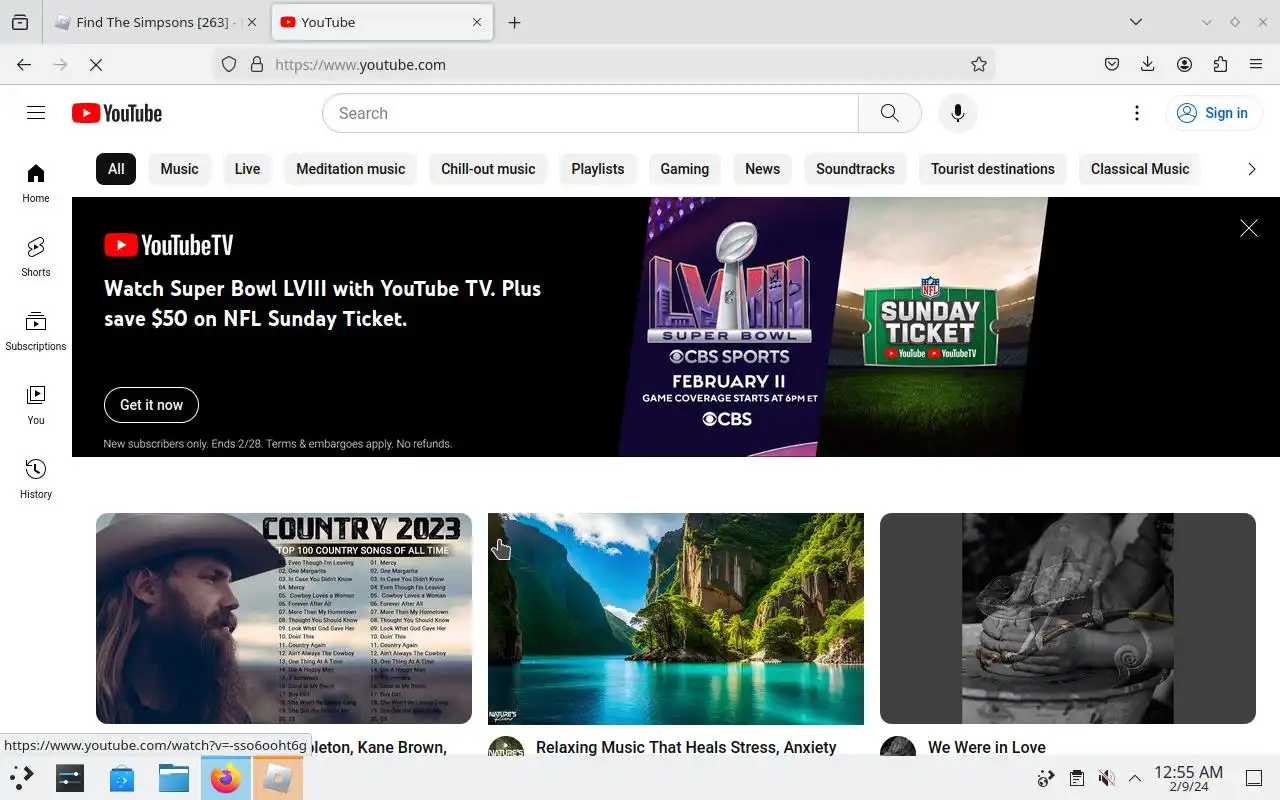Open the Country 2023 video thumbnail
The image size is (1280, 800).
pos(284,618)
